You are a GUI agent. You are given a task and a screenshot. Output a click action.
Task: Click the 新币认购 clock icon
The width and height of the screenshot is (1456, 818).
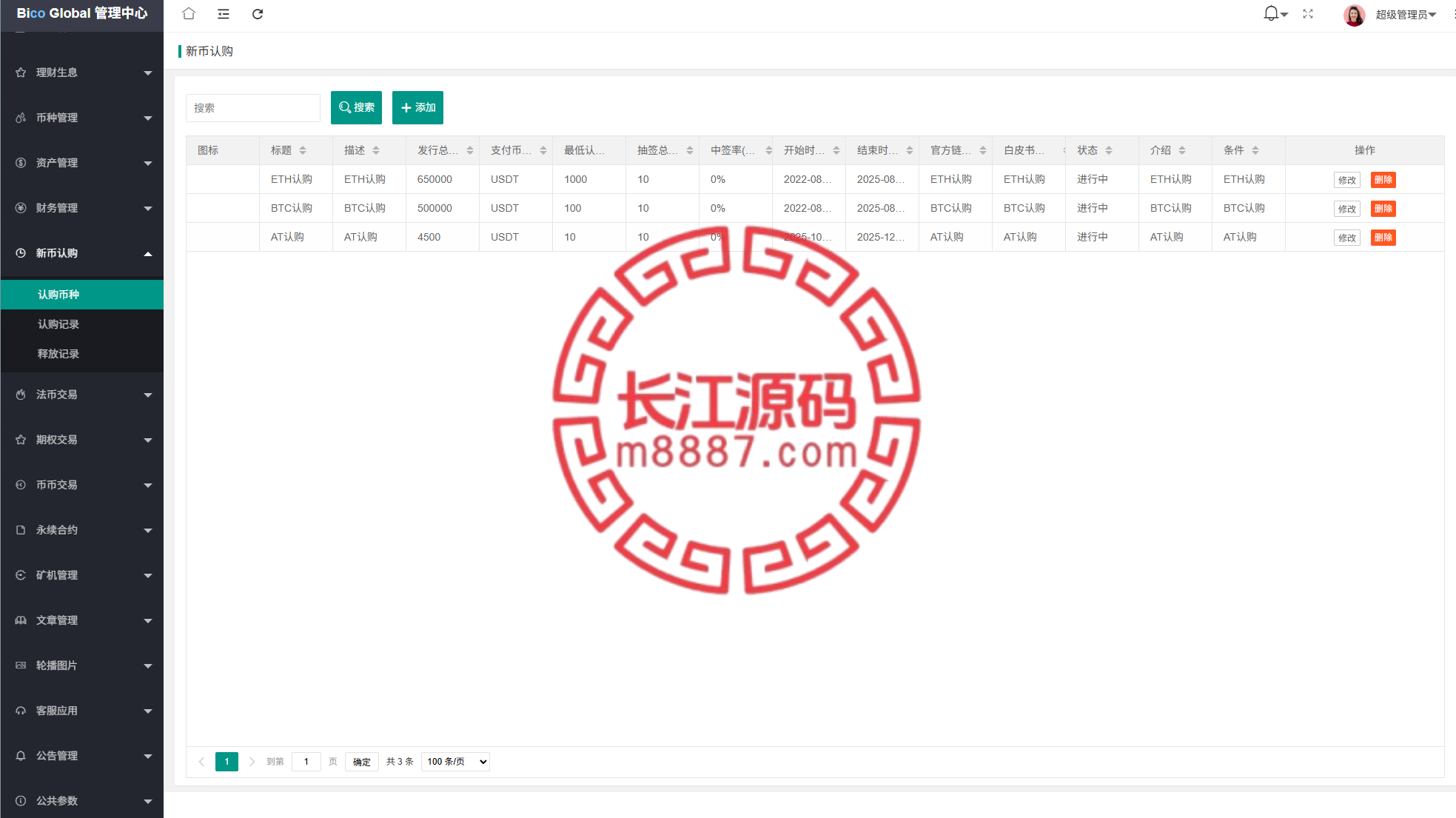tap(21, 253)
